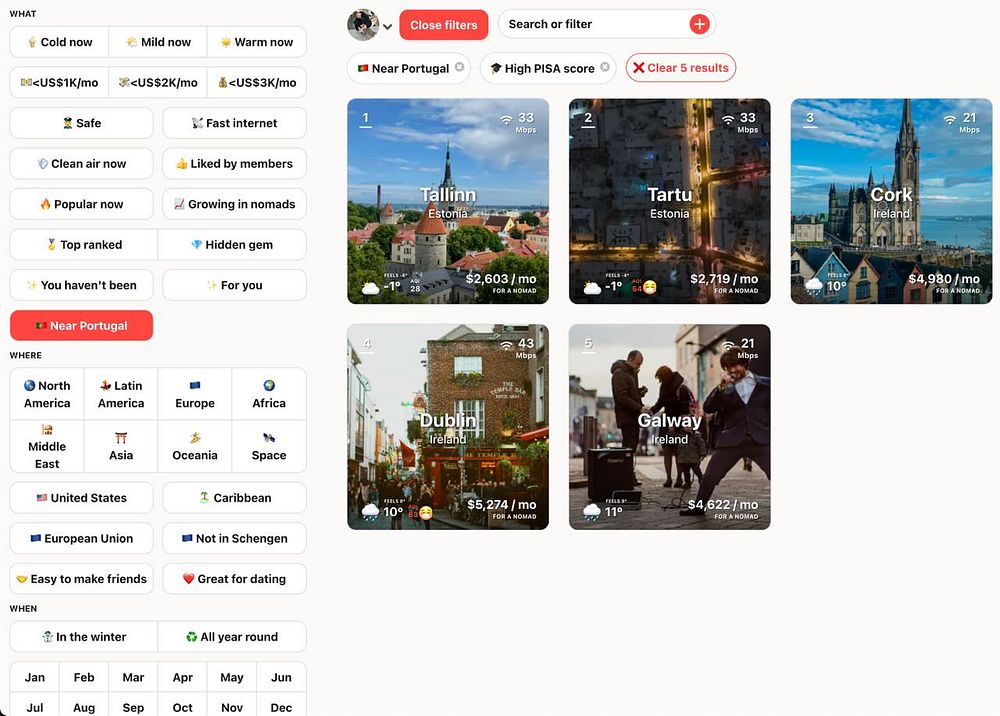Enable the Safe filter
This screenshot has width=1000, height=716.
(82, 123)
